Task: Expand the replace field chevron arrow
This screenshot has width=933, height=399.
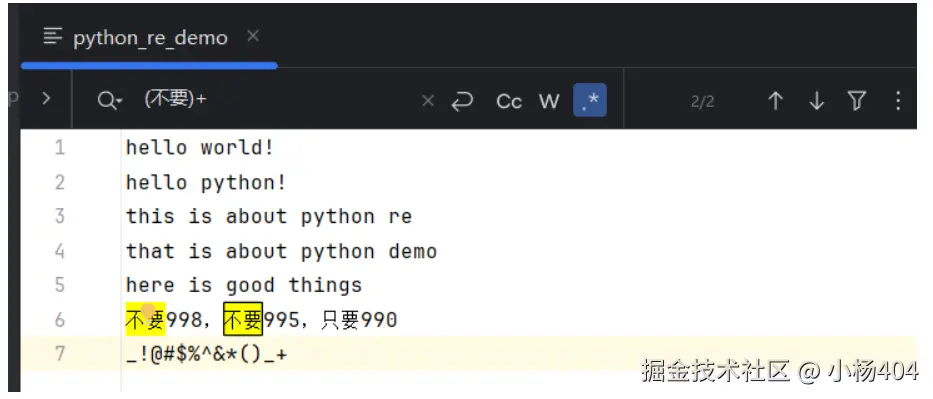Action: [46, 99]
